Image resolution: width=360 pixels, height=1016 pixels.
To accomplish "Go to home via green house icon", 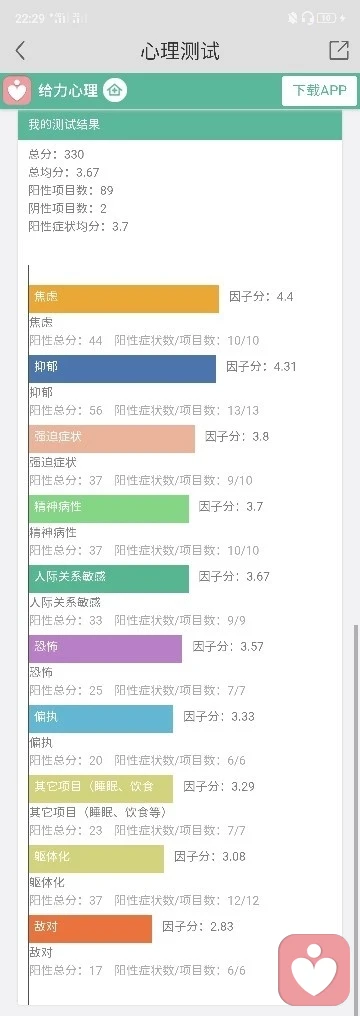I will pos(115,90).
